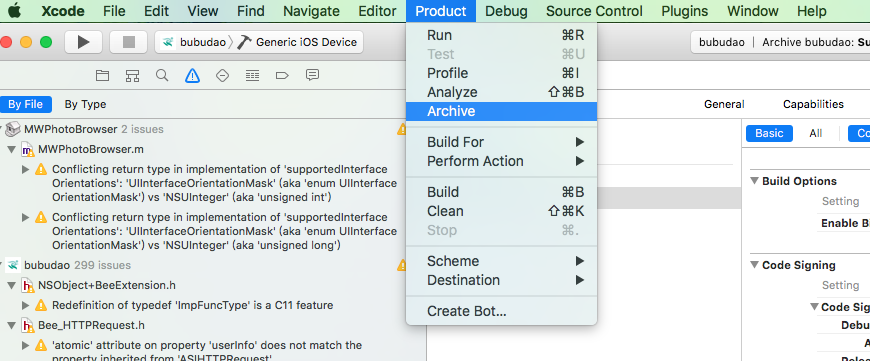Open the Symbol navigator hierarchy icon
The image size is (870, 361).
(132, 75)
